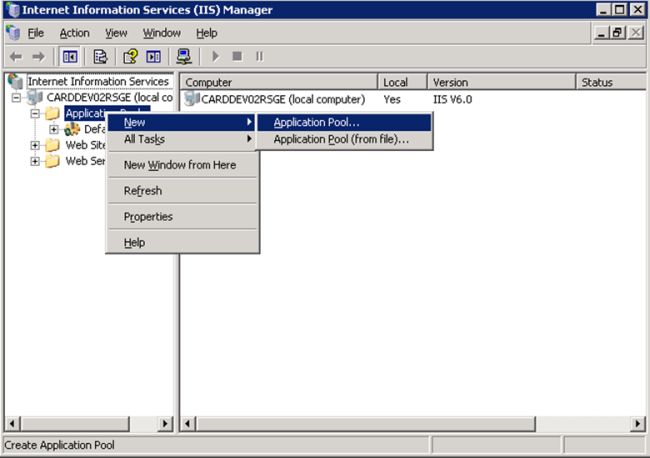Sort by the Computer column header
This screenshot has height=458, width=650.
[x=279, y=82]
